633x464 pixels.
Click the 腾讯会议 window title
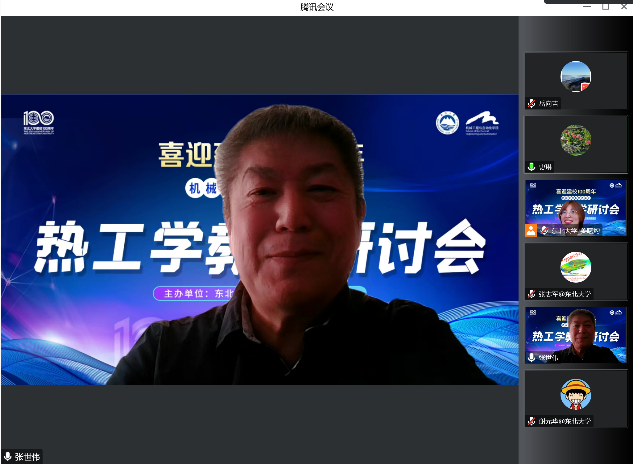[316, 7]
